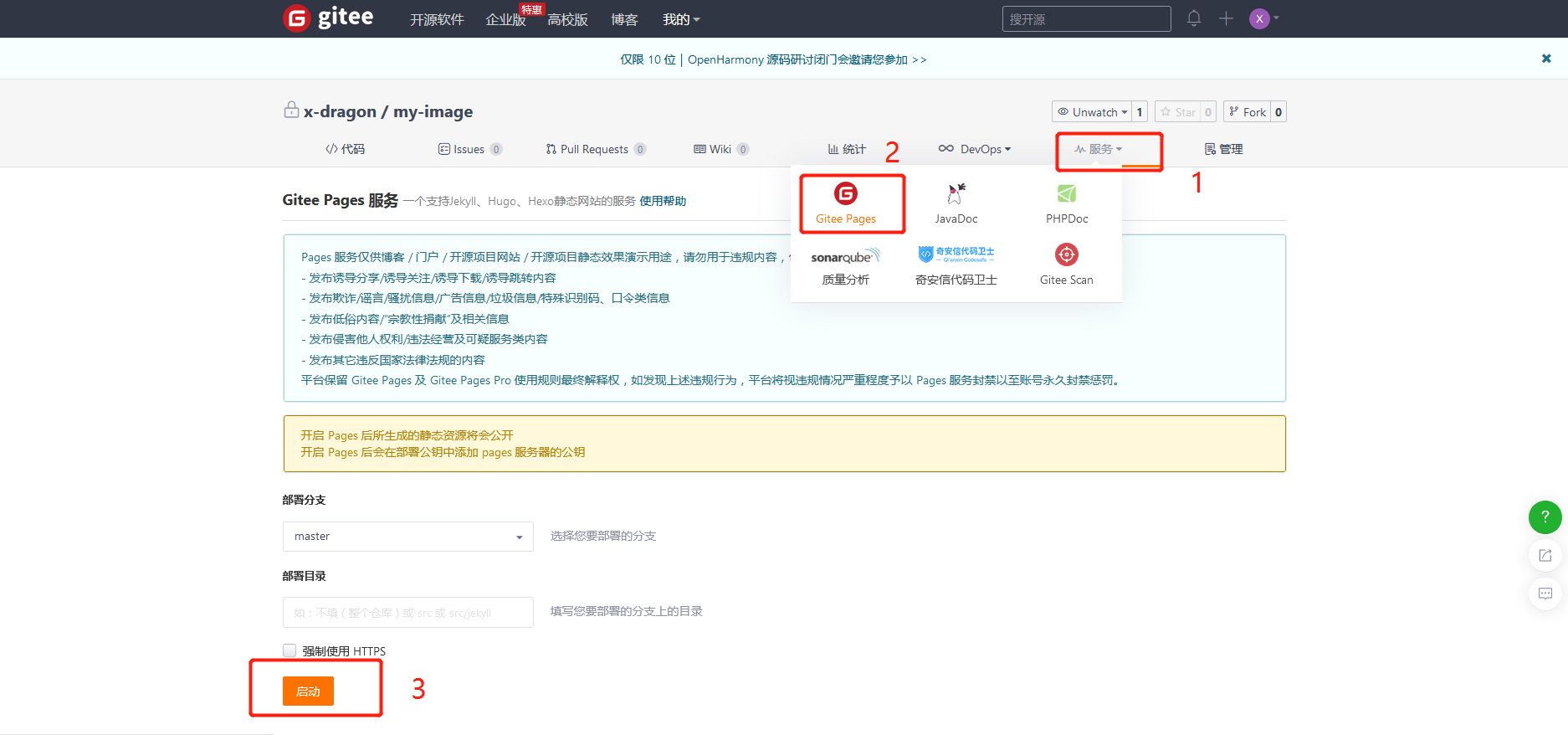Click the private repository lock icon
This screenshot has width=1568, height=735.
(x=291, y=110)
